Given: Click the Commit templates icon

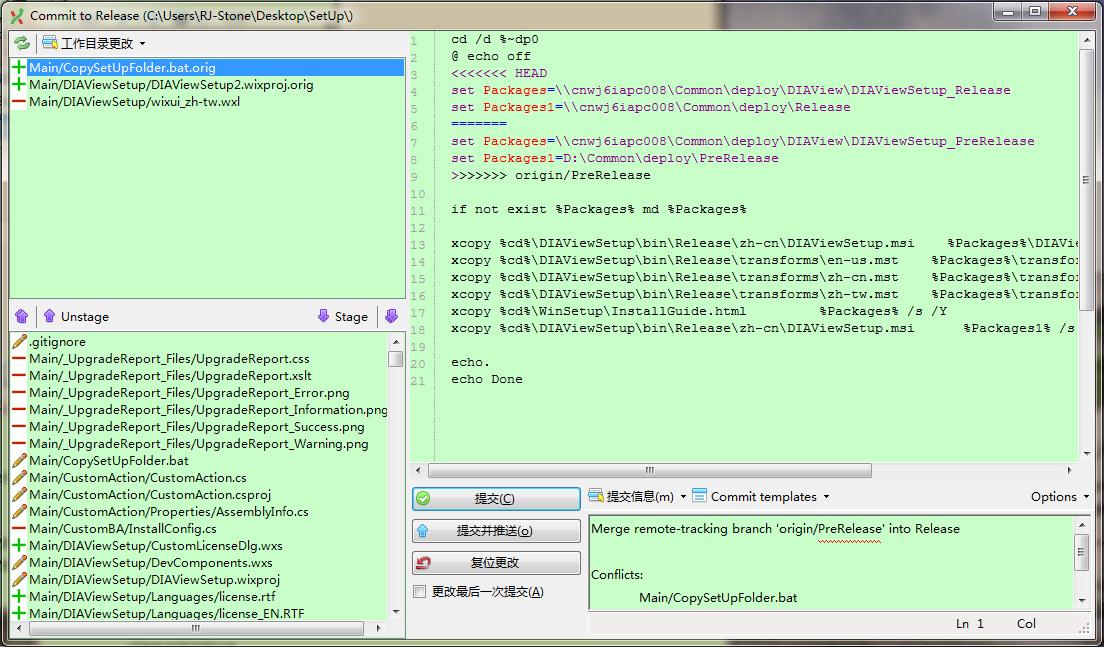Looking at the screenshot, I should point(700,496).
